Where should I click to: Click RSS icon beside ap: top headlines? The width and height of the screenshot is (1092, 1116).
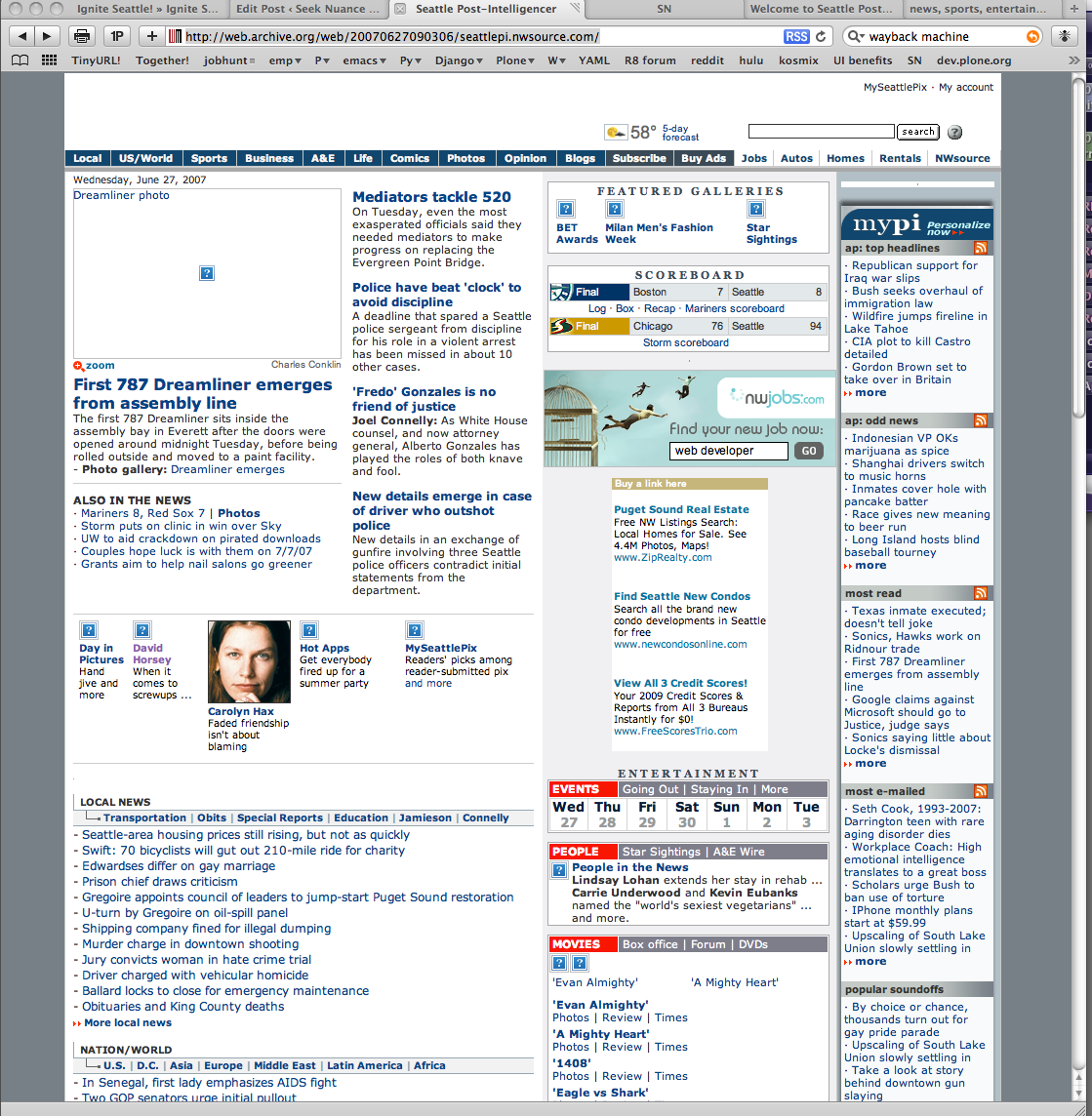pyautogui.click(x=980, y=248)
